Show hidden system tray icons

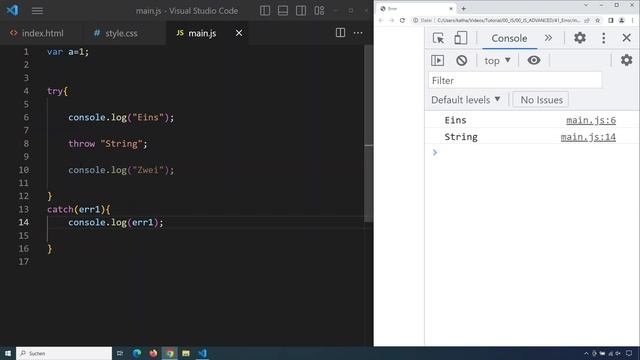(x=586, y=353)
